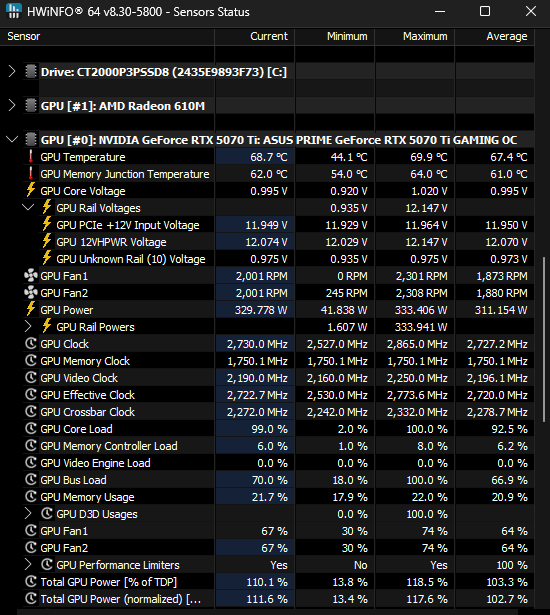Click the maximum GPU Clock value 2,865.0 MHz
Image resolution: width=550 pixels, height=615 pixels.
click(417, 344)
